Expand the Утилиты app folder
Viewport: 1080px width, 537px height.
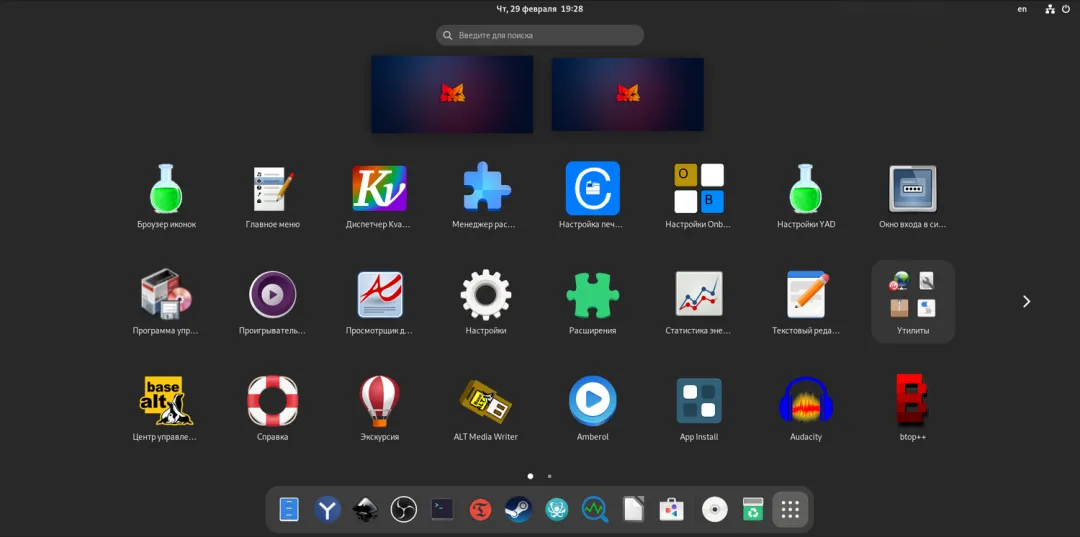913,302
